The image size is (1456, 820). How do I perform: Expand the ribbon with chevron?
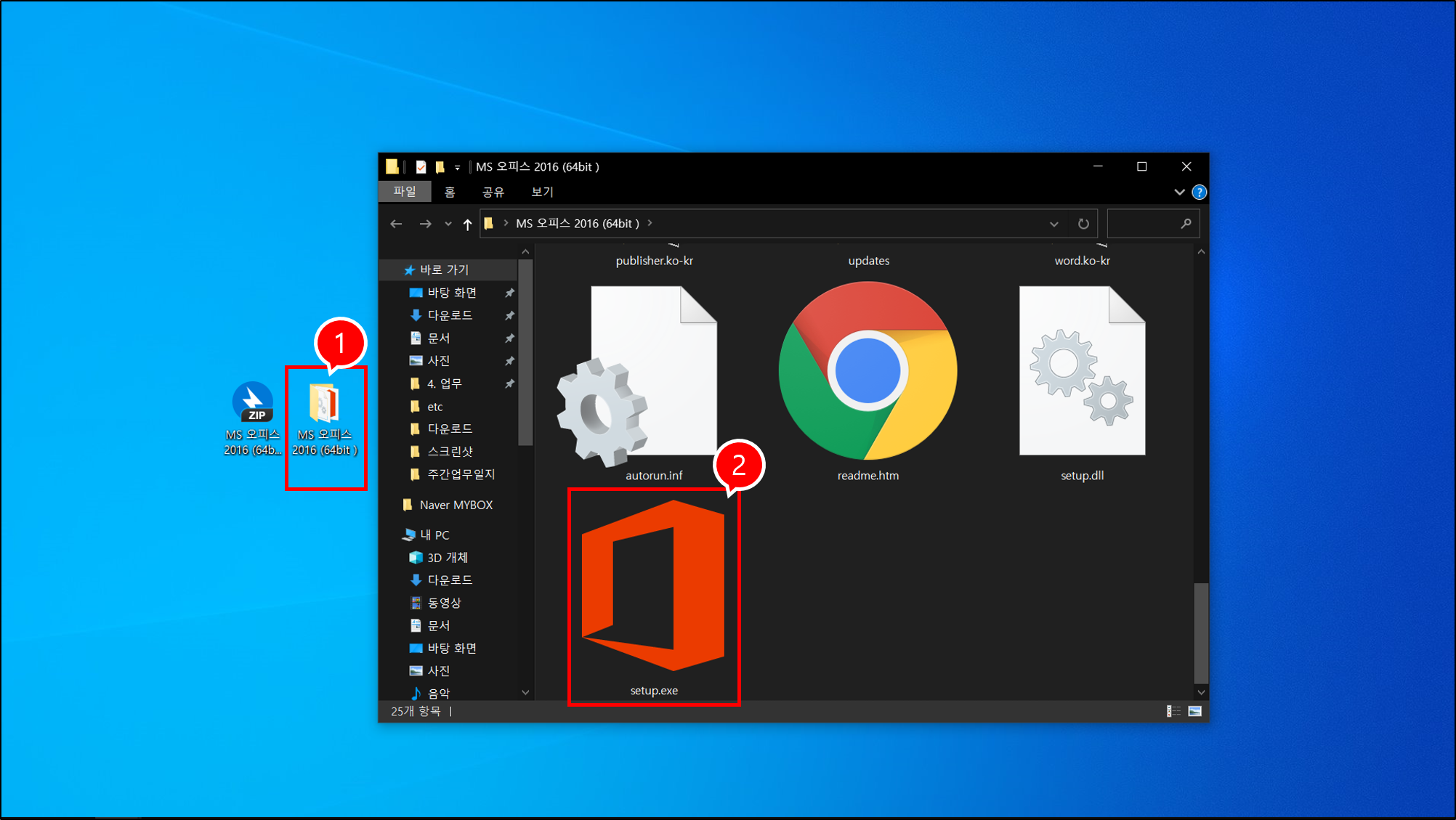1179,192
